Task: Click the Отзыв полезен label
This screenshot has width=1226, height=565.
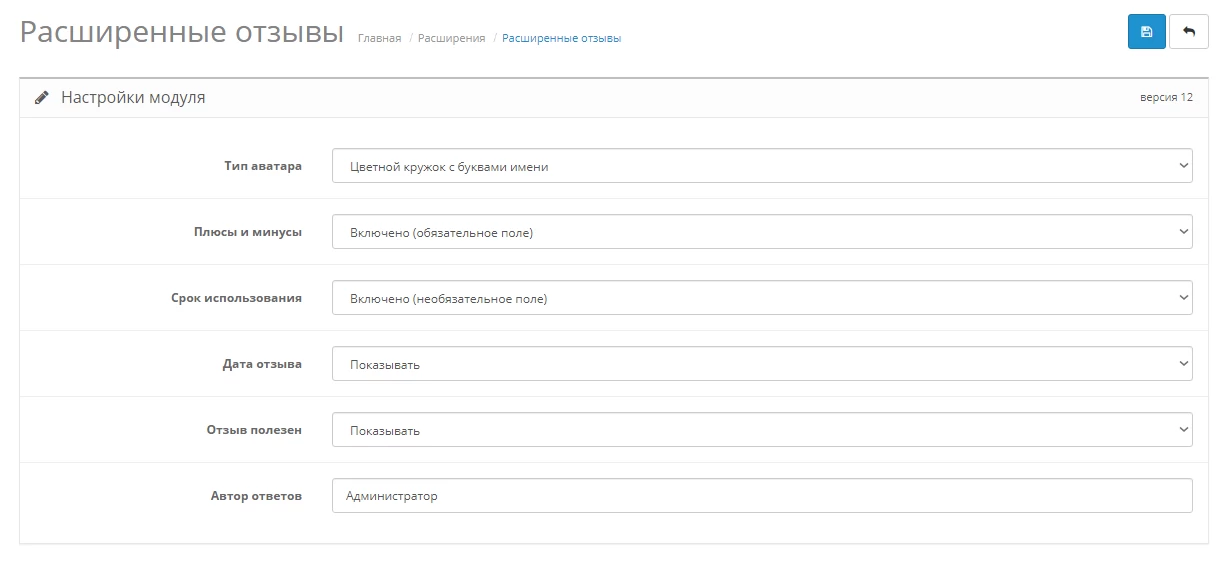Action: [254, 430]
